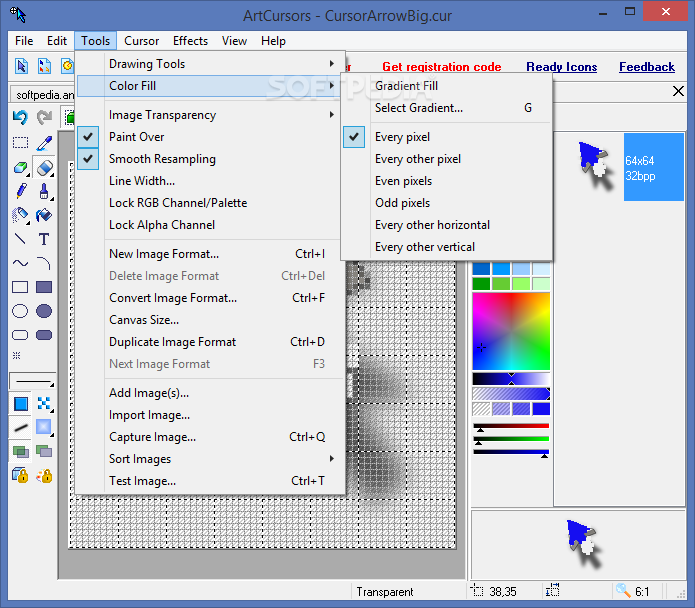The height and width of the screenshot is (608, 695).
Task: Open the Help menu
Action: pos(273,41)
